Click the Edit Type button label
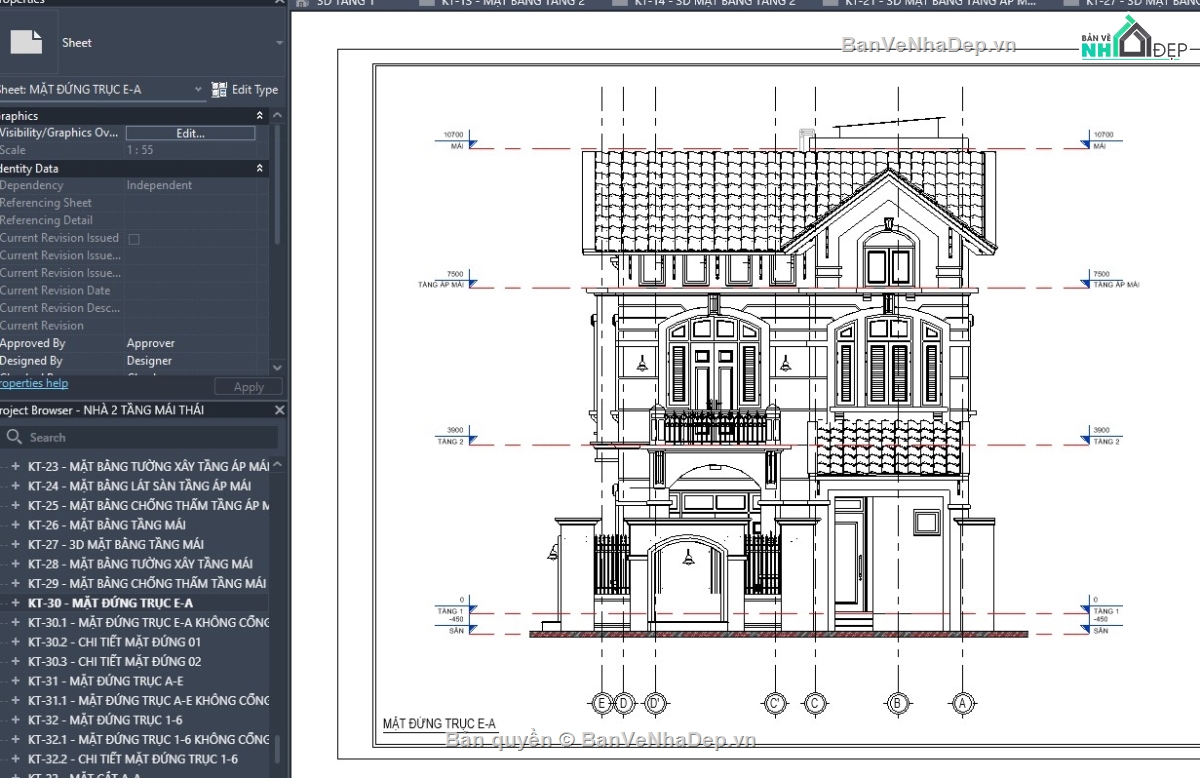 tap(255, 90)
